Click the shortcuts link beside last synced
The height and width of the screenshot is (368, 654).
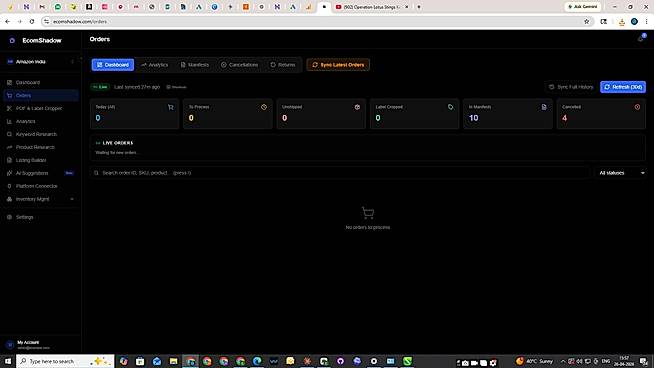click(176, 87)
